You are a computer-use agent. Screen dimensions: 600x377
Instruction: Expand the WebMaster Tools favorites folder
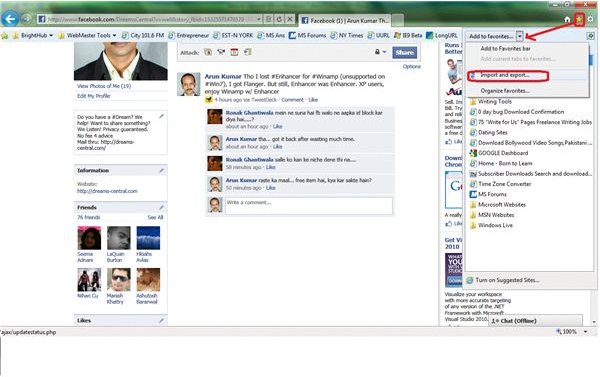pos(87,35)
